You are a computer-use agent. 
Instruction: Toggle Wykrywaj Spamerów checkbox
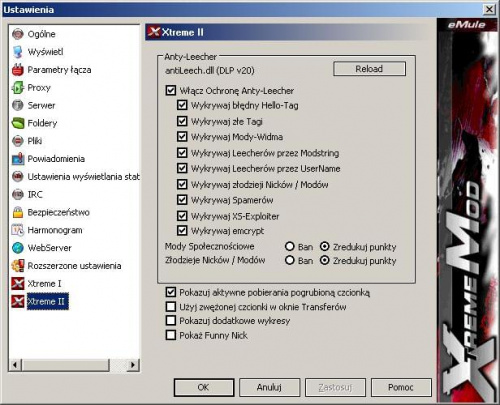[182, 200]
